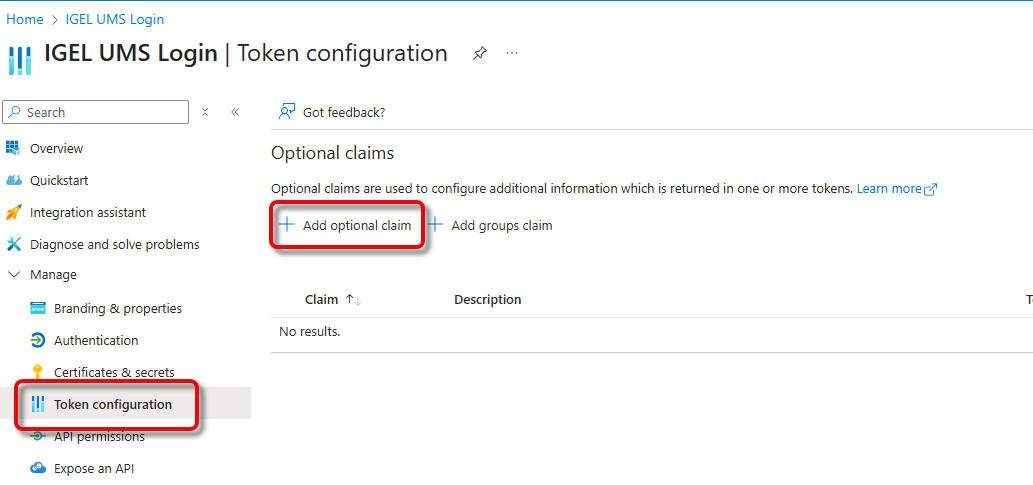Image resolution: width=1033 pixels, height=485 pixels.
Task: Select API permissions in sidebar
Action: click(99, 436)
